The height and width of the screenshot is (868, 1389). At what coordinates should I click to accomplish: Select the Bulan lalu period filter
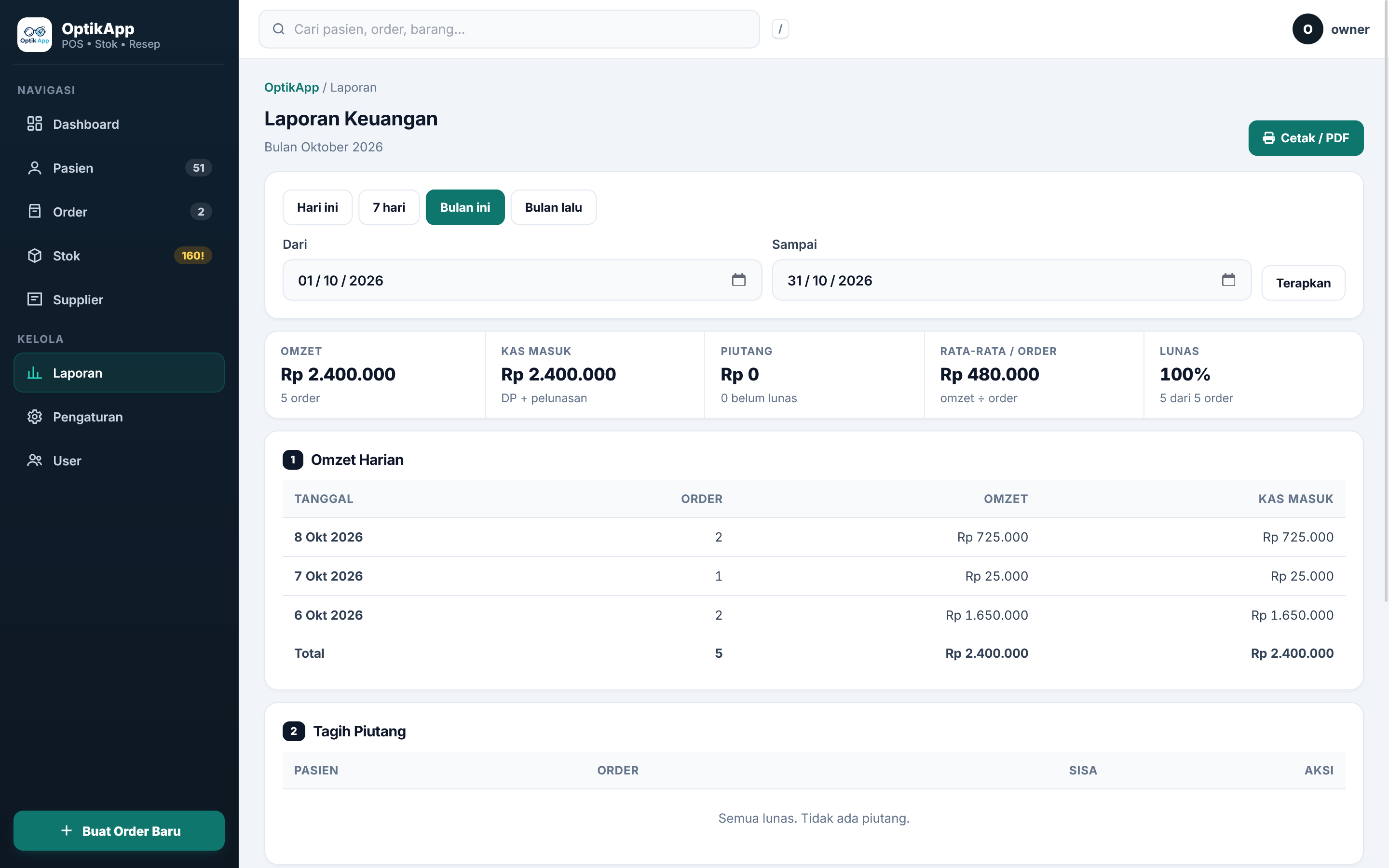pyautogui.click(x=553, y=207)
